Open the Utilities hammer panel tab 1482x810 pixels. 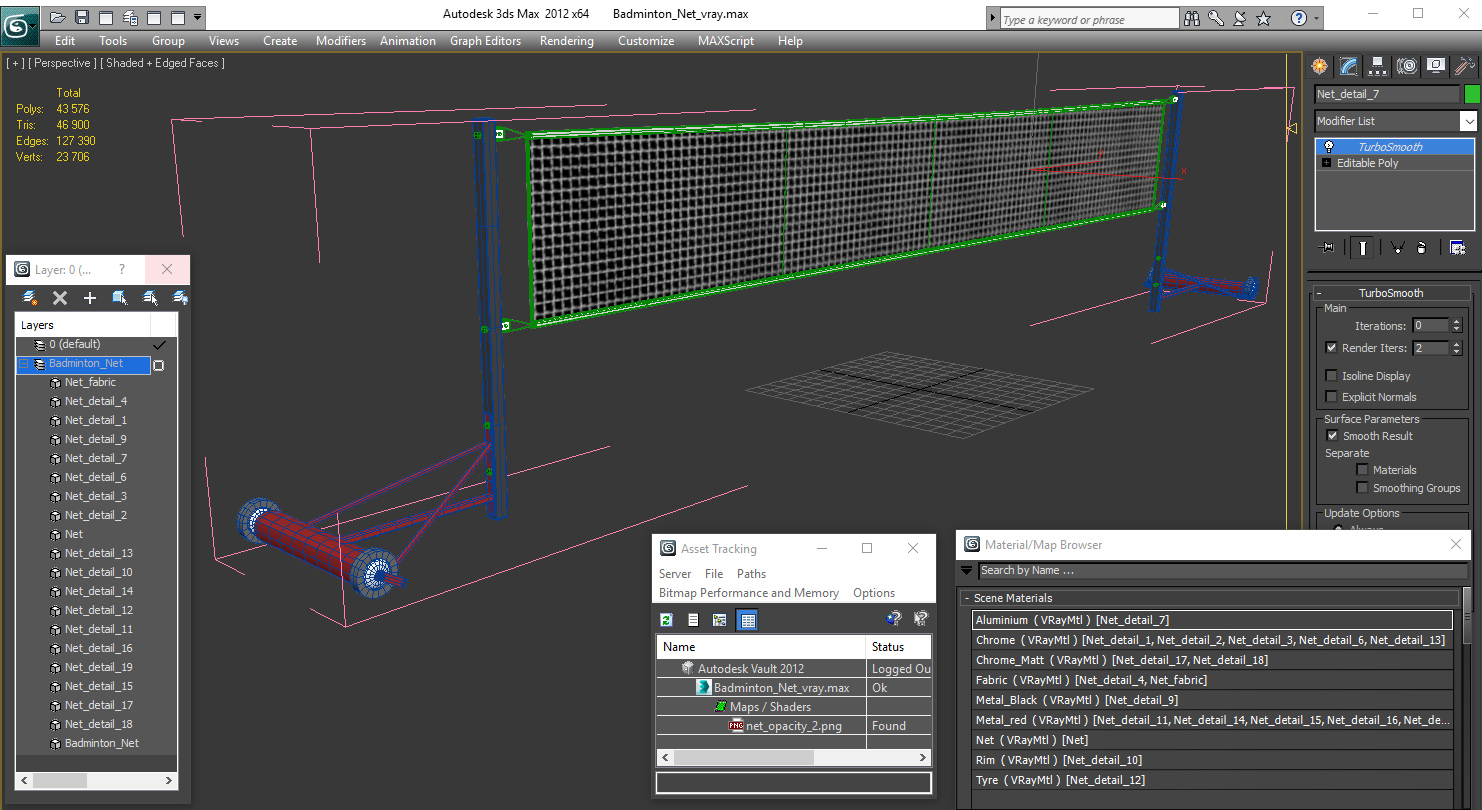click(x=1465, y=66)
